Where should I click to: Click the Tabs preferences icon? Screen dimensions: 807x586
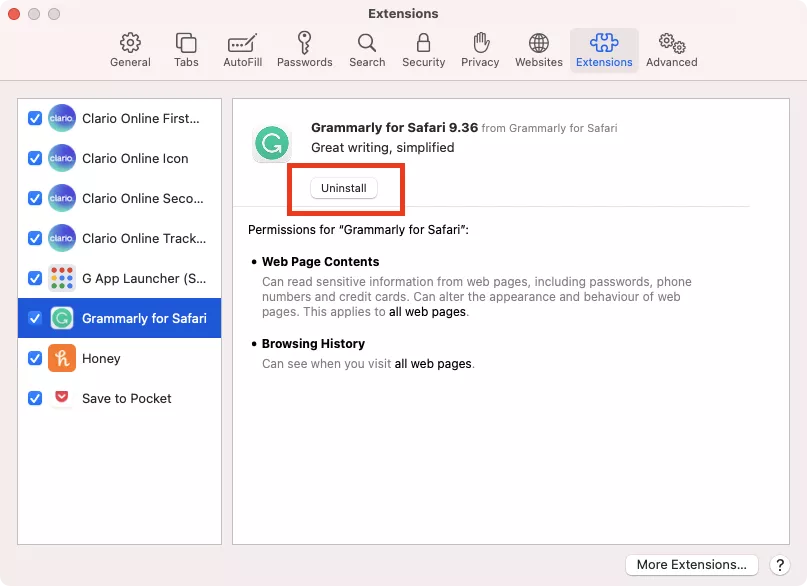[x=185, y=49]
